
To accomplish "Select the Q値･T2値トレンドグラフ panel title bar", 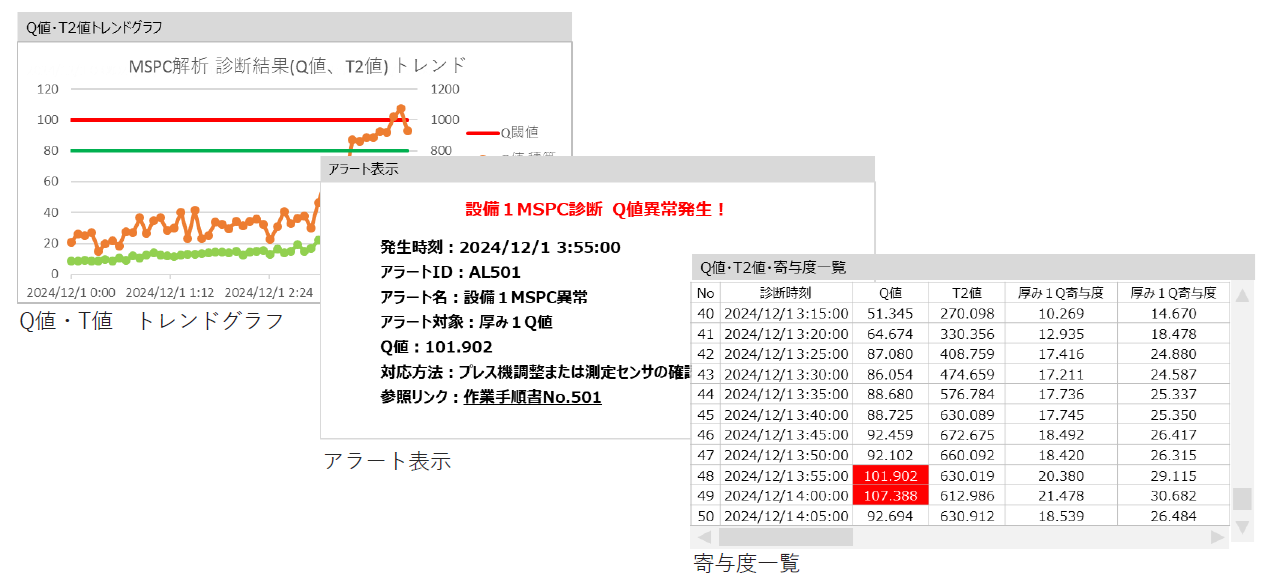I will pyautogui.click(x=294, y=27).
